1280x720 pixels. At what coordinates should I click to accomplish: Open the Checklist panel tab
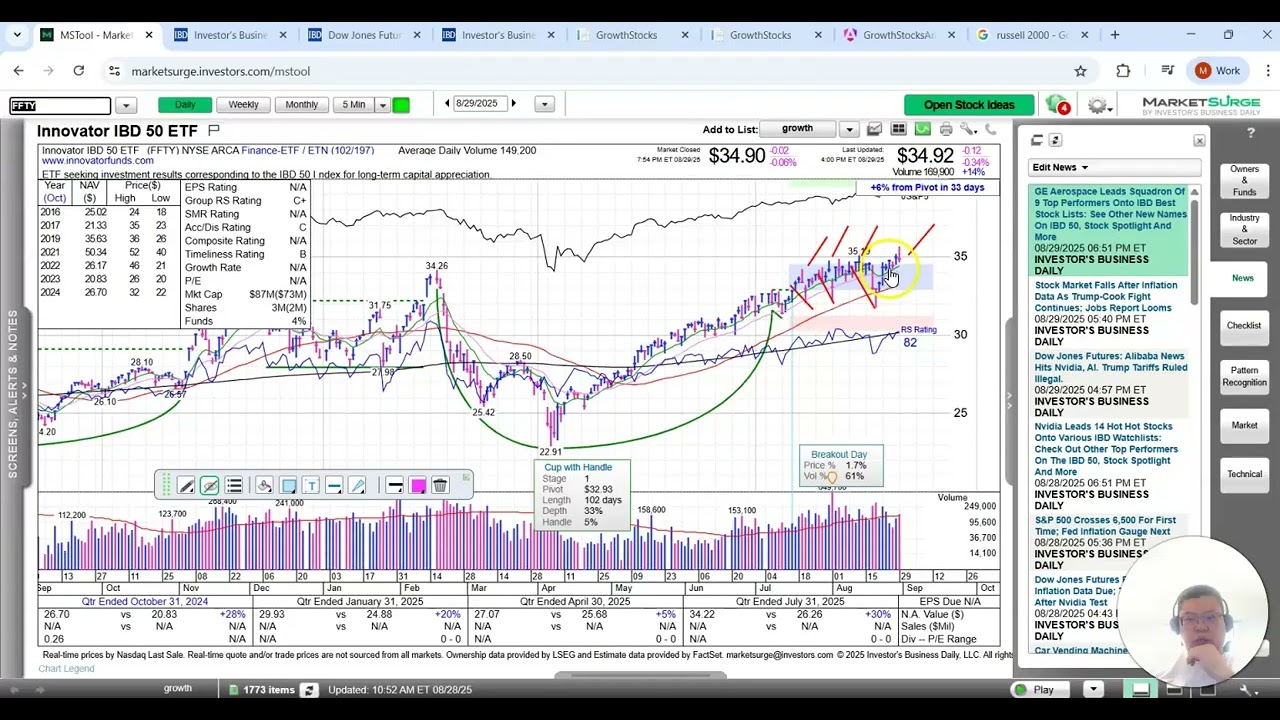pos(1244,326)
